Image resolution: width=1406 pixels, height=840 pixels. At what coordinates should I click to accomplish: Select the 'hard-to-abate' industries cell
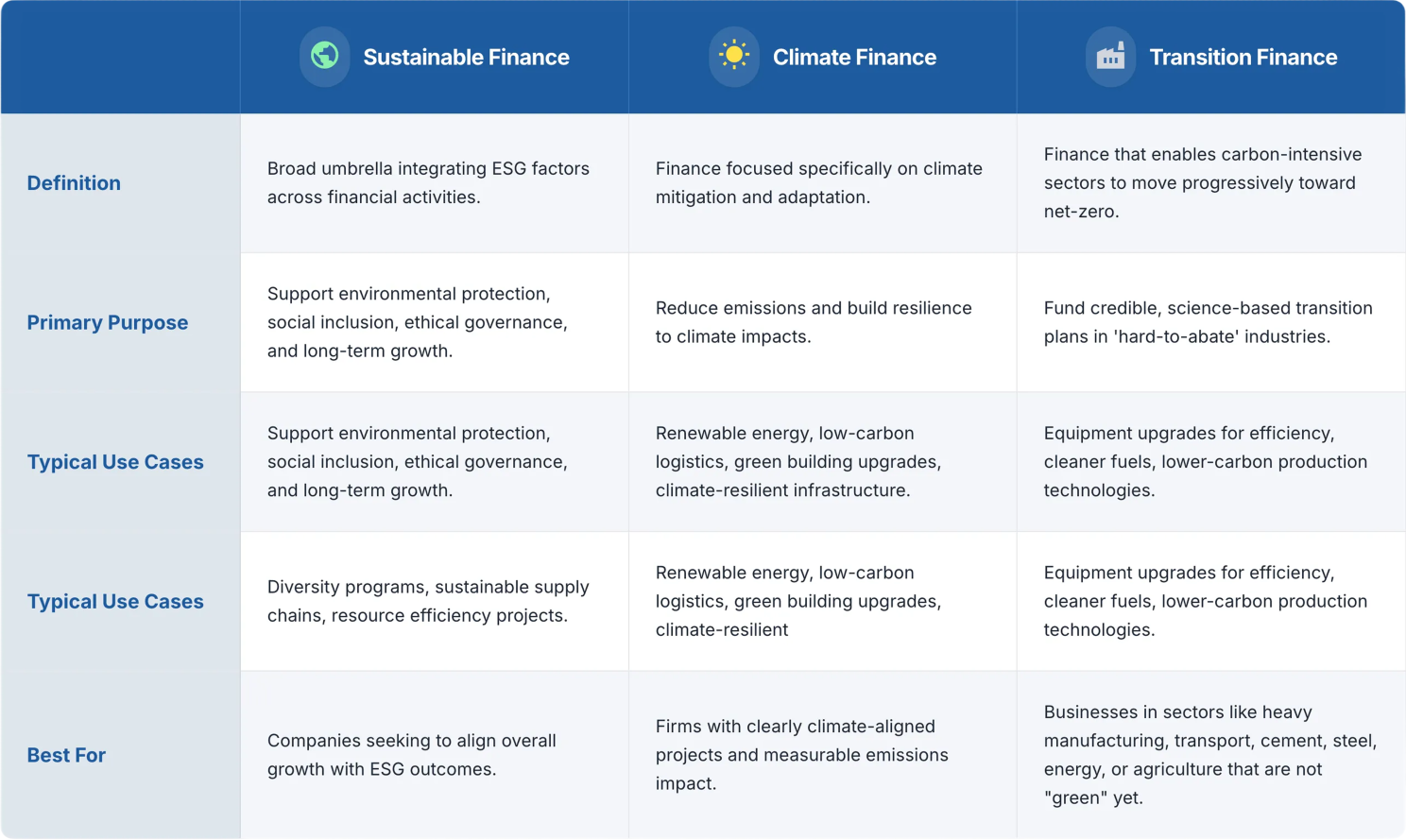tap(1208, 322)
